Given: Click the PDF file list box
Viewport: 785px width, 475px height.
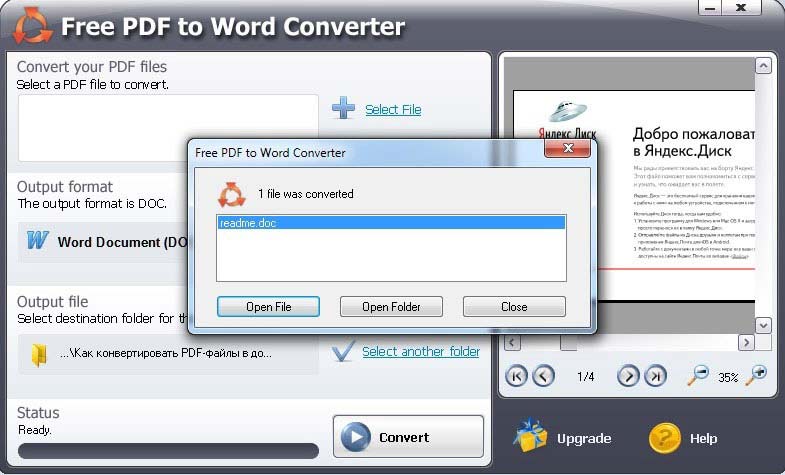Looking at the screenshot, I should click(x=168, y=128).
